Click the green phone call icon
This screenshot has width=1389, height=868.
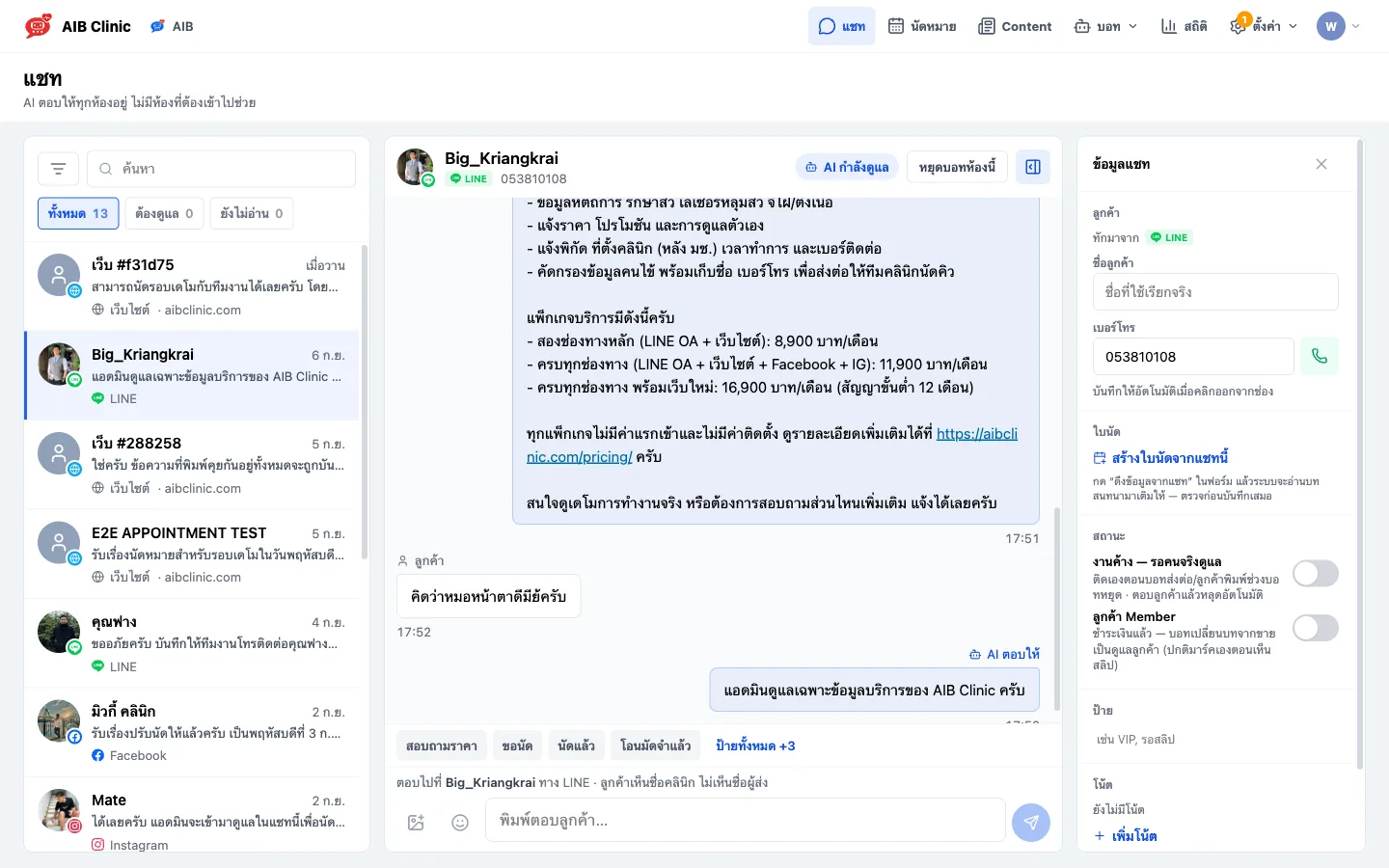tap(1320, 356)
